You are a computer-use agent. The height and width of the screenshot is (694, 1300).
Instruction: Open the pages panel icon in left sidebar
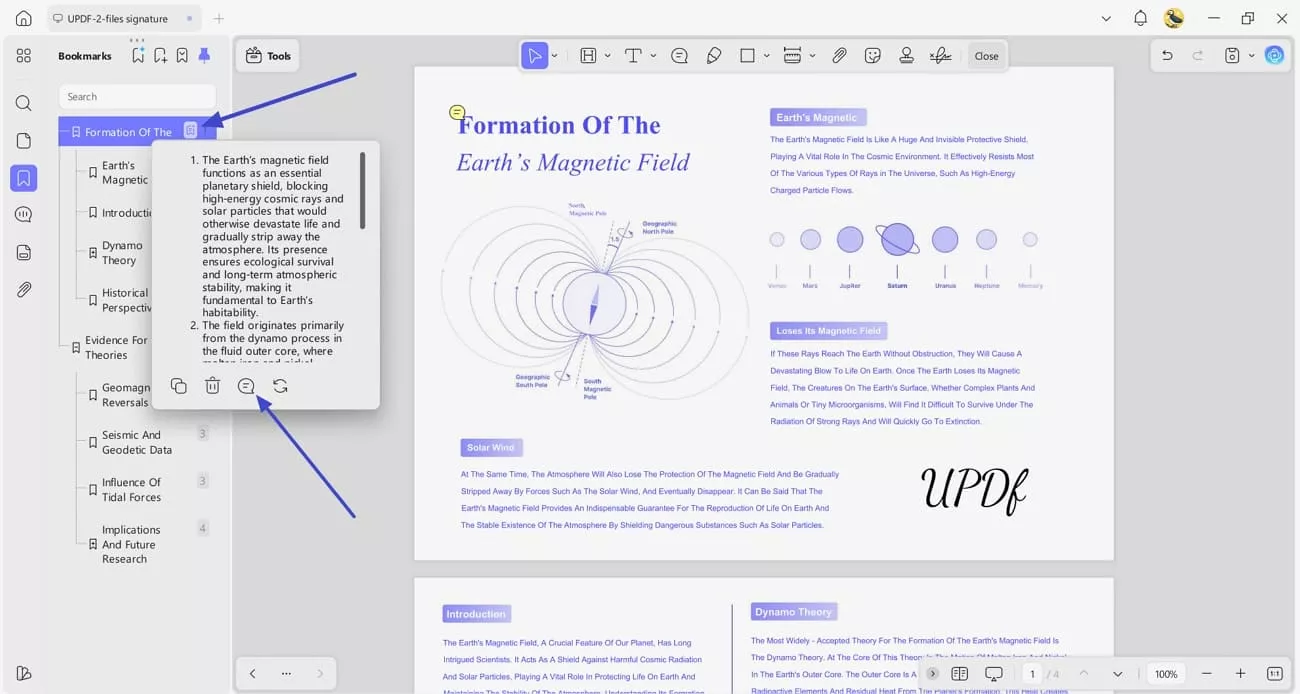23,141
